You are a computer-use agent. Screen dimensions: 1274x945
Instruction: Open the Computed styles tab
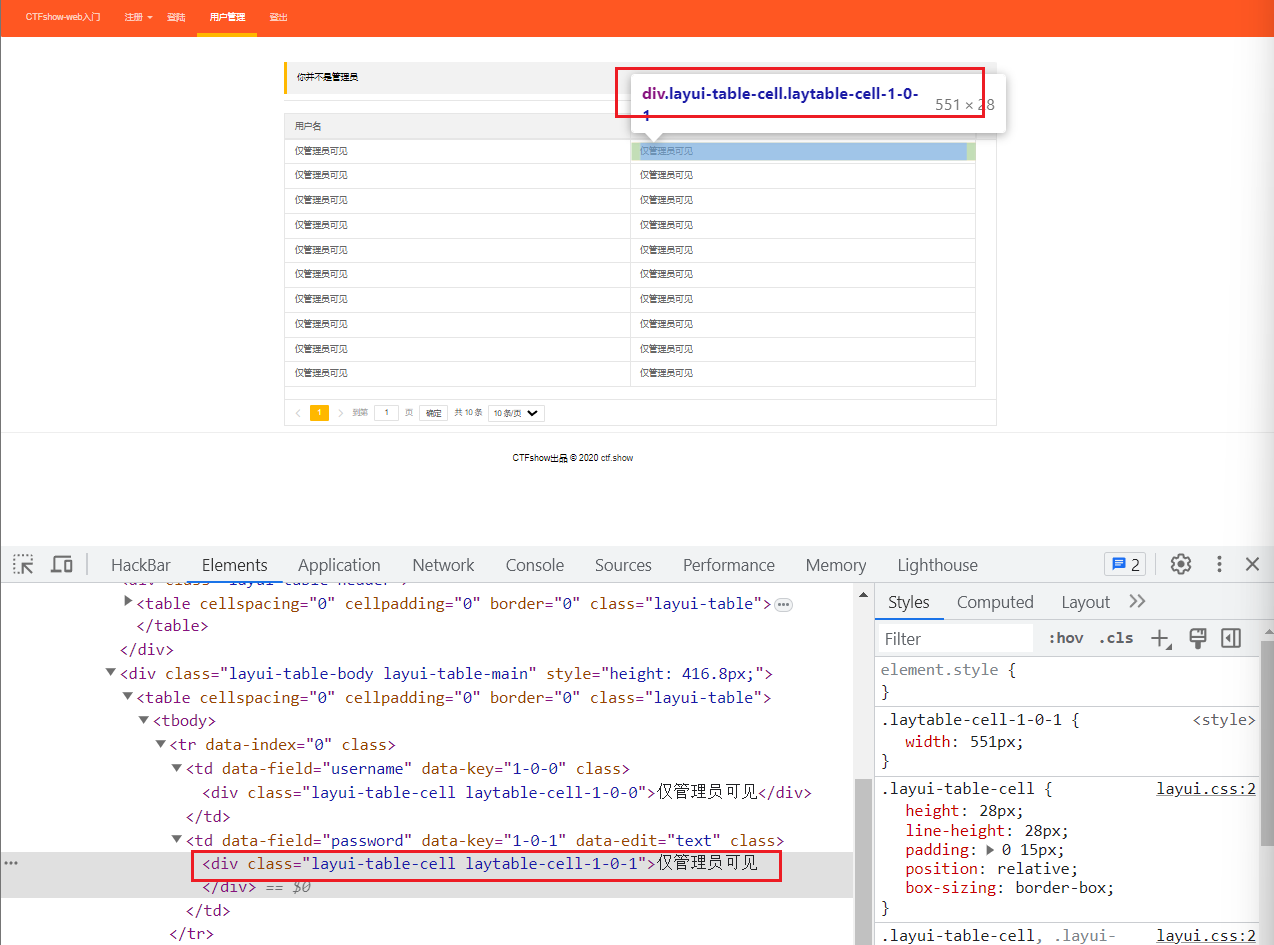click(994, 602)
